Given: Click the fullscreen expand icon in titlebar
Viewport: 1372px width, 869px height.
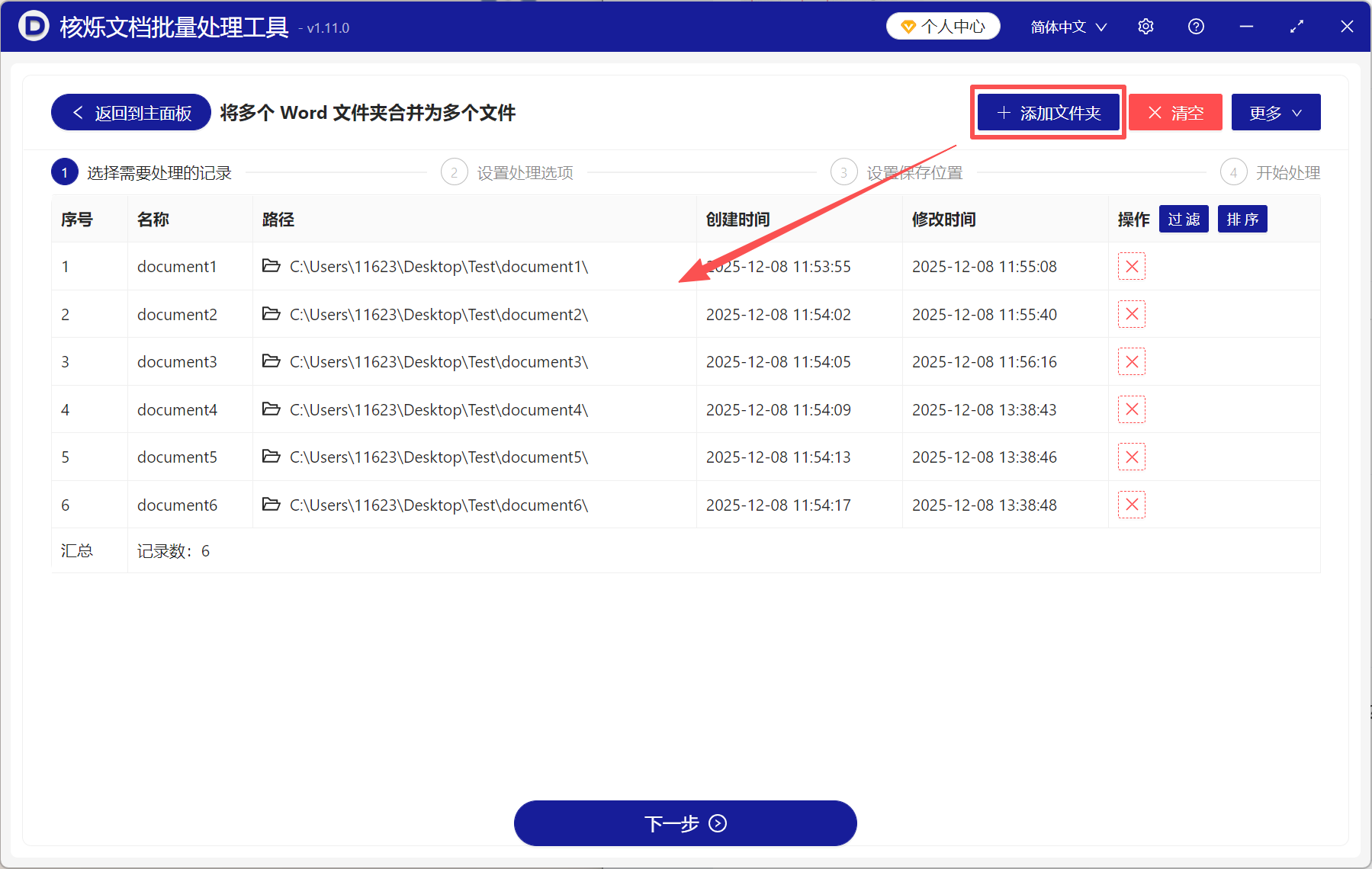Looking at the screenshot, I should click(1296, 26).
